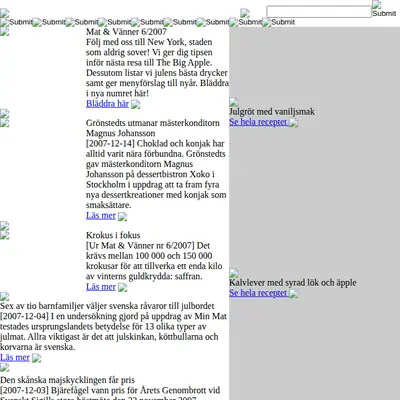Click the search text field at the top
The height and width of the screenshot is (400, 400).
click(319, 12)
